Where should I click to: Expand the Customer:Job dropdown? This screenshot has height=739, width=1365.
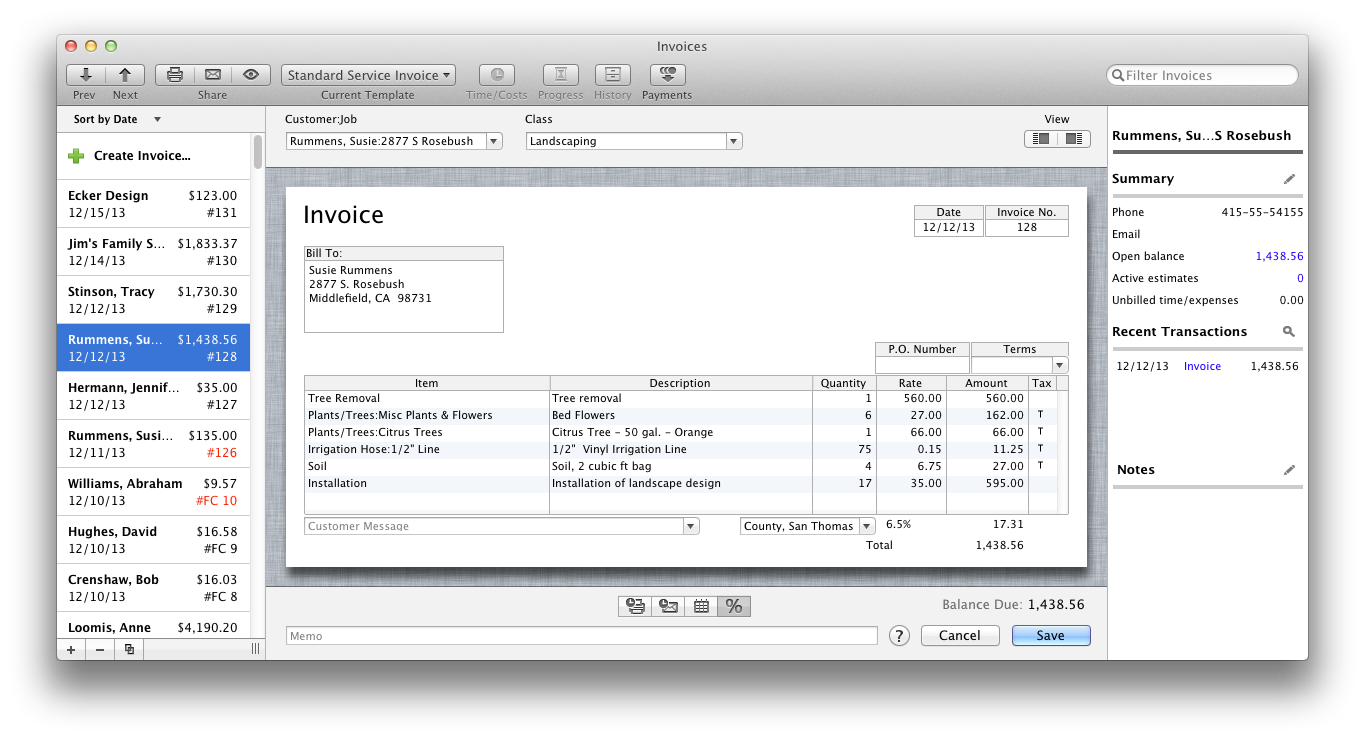pos(494,141)
